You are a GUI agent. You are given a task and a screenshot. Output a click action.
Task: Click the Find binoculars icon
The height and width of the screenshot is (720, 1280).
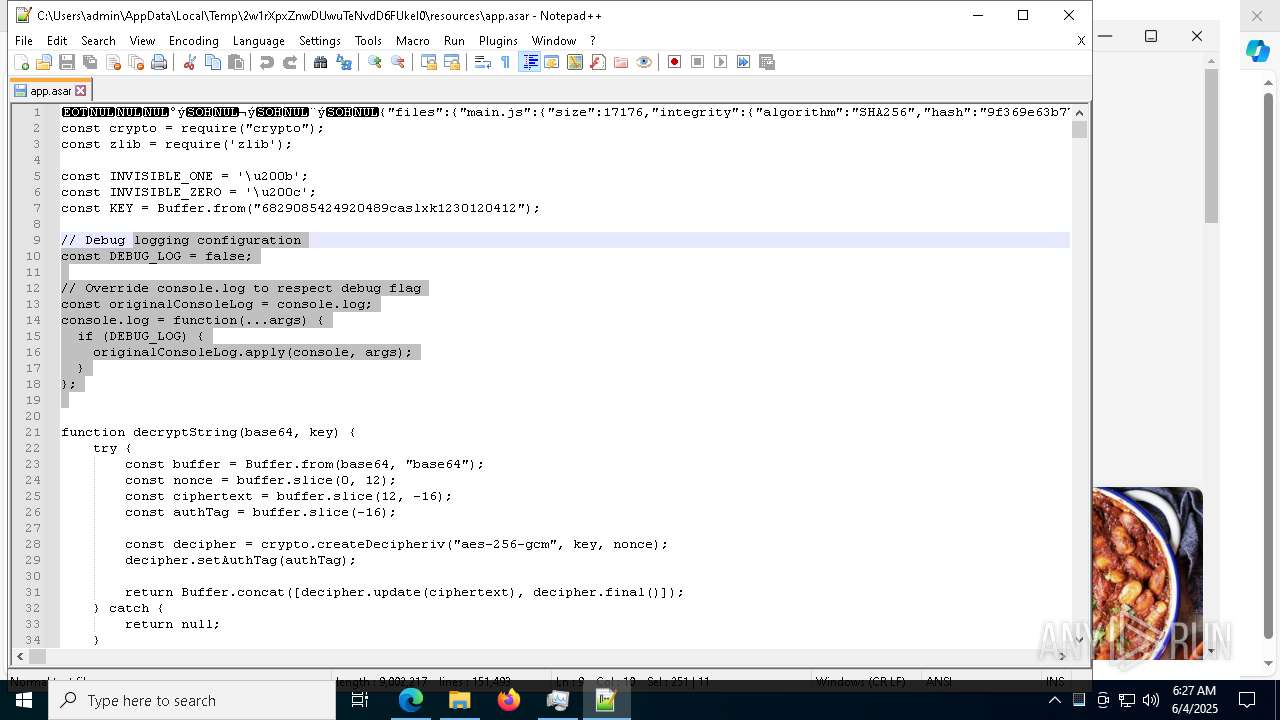(320, 62)
